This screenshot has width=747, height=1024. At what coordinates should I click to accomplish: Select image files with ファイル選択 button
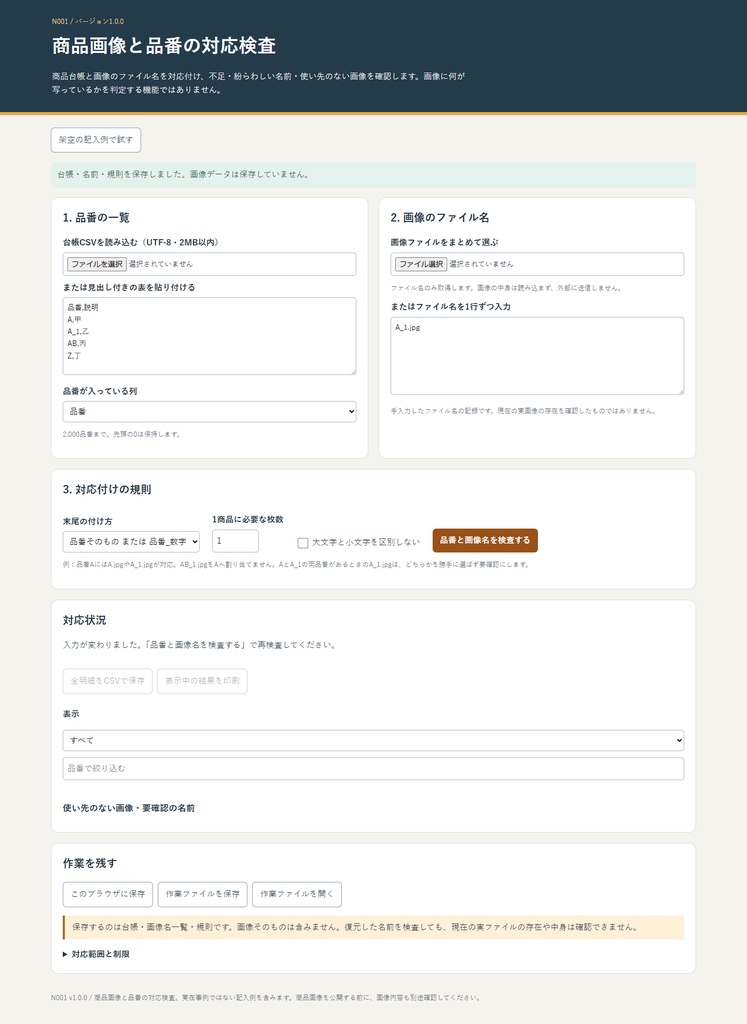point(421,264)
